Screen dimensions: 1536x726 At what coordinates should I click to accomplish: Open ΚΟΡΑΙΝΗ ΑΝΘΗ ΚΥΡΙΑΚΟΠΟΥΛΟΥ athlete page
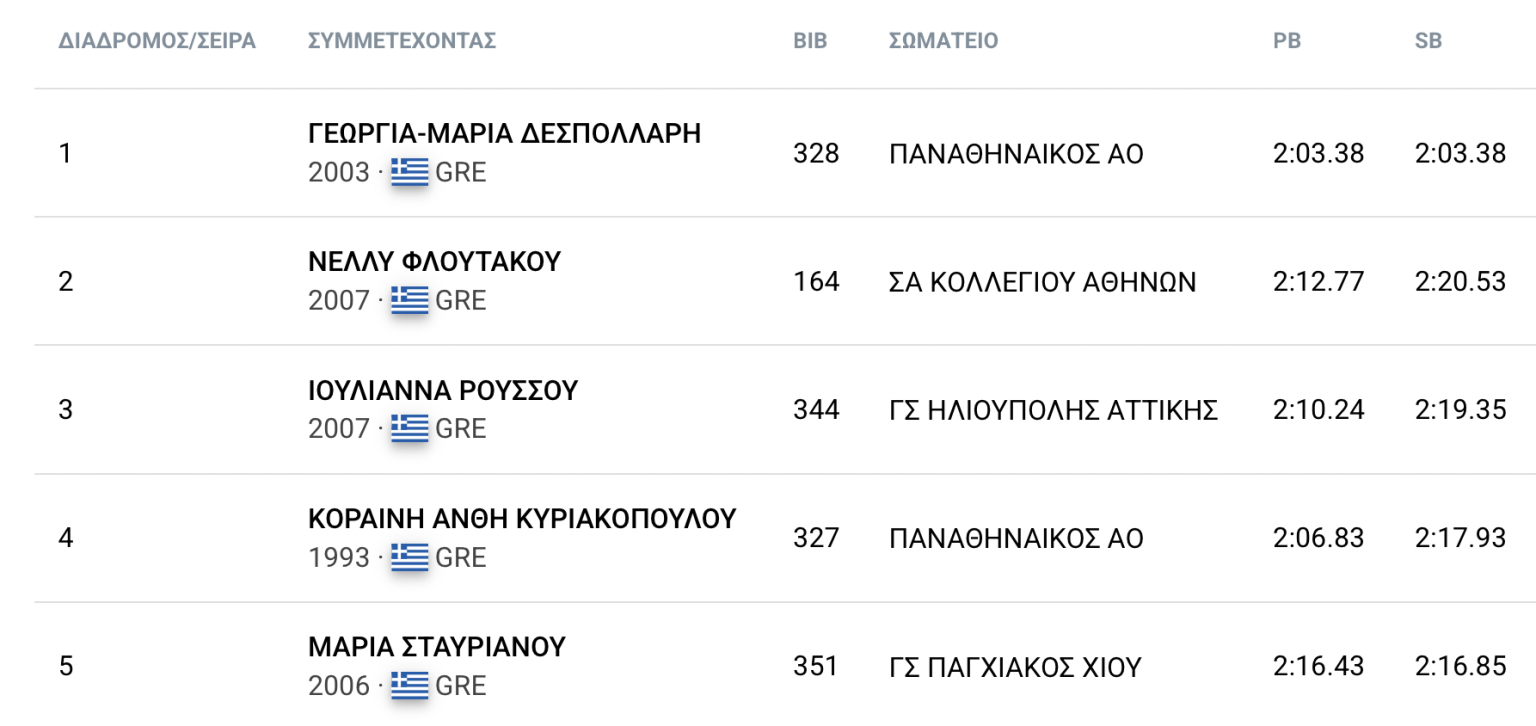click(522, 518)
